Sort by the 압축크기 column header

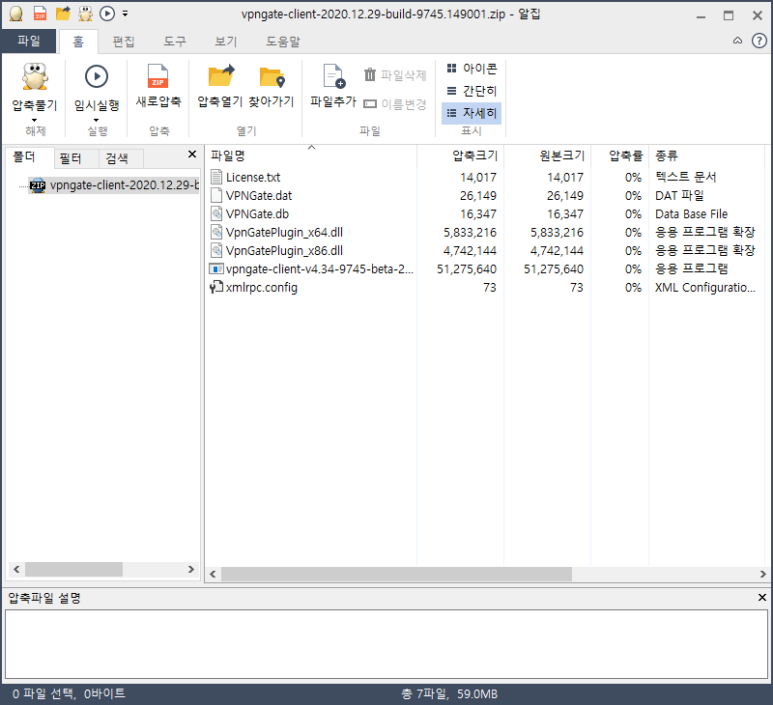(x=460, y=156)
